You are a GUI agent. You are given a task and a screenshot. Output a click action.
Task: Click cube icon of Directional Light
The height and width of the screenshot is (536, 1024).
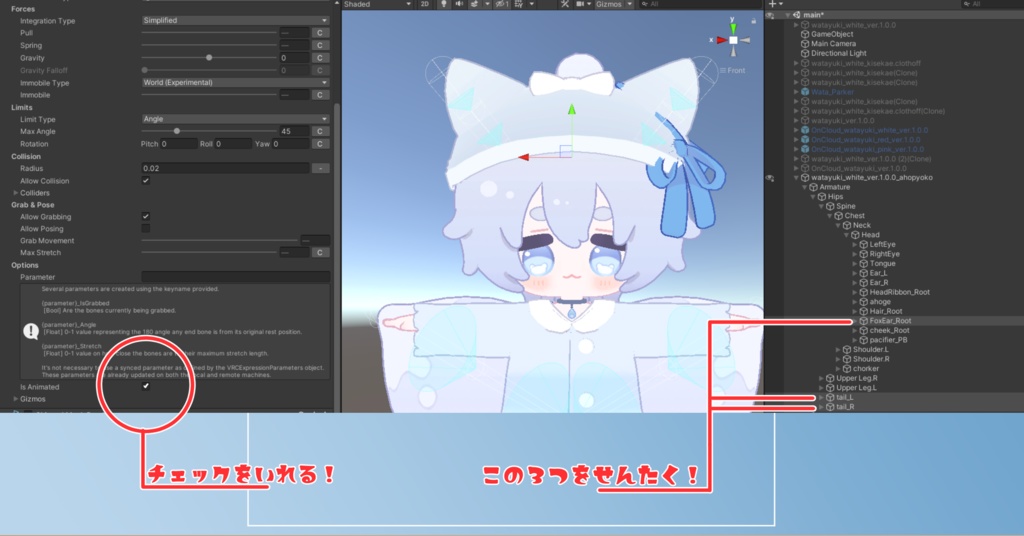pyautogui.click(x=805, y=54)
